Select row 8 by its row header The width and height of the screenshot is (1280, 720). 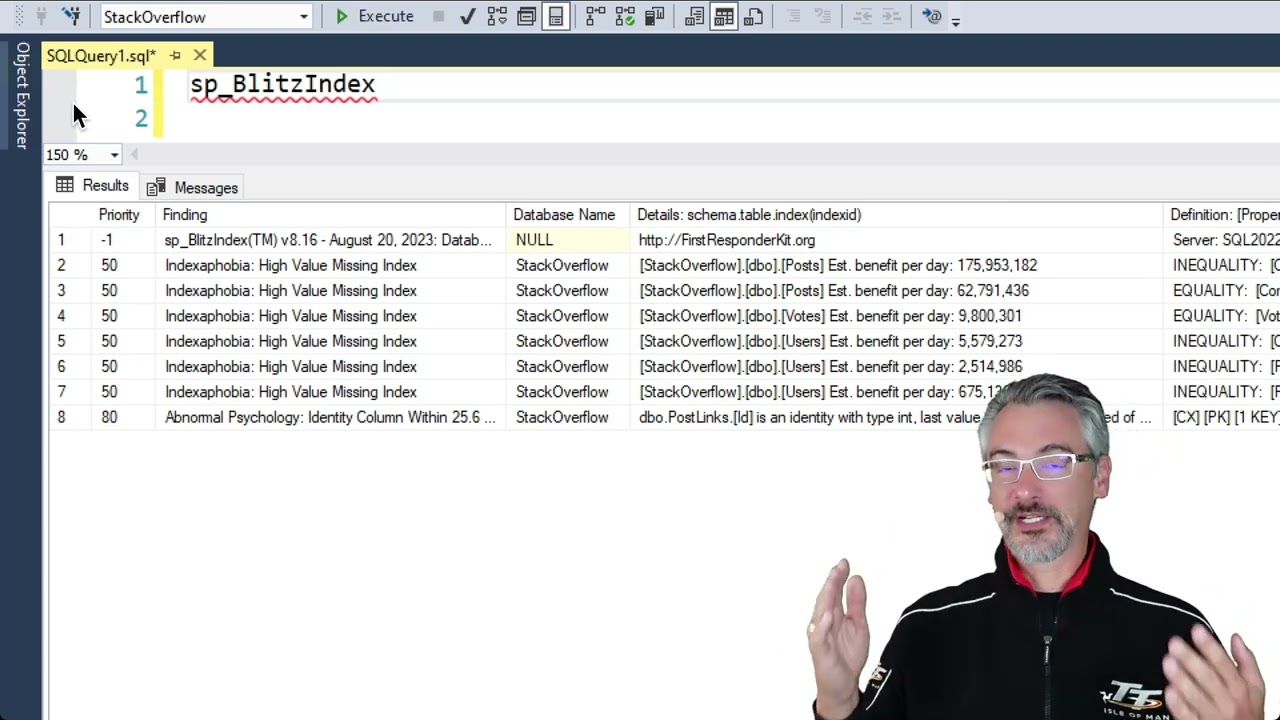point(70,417)
